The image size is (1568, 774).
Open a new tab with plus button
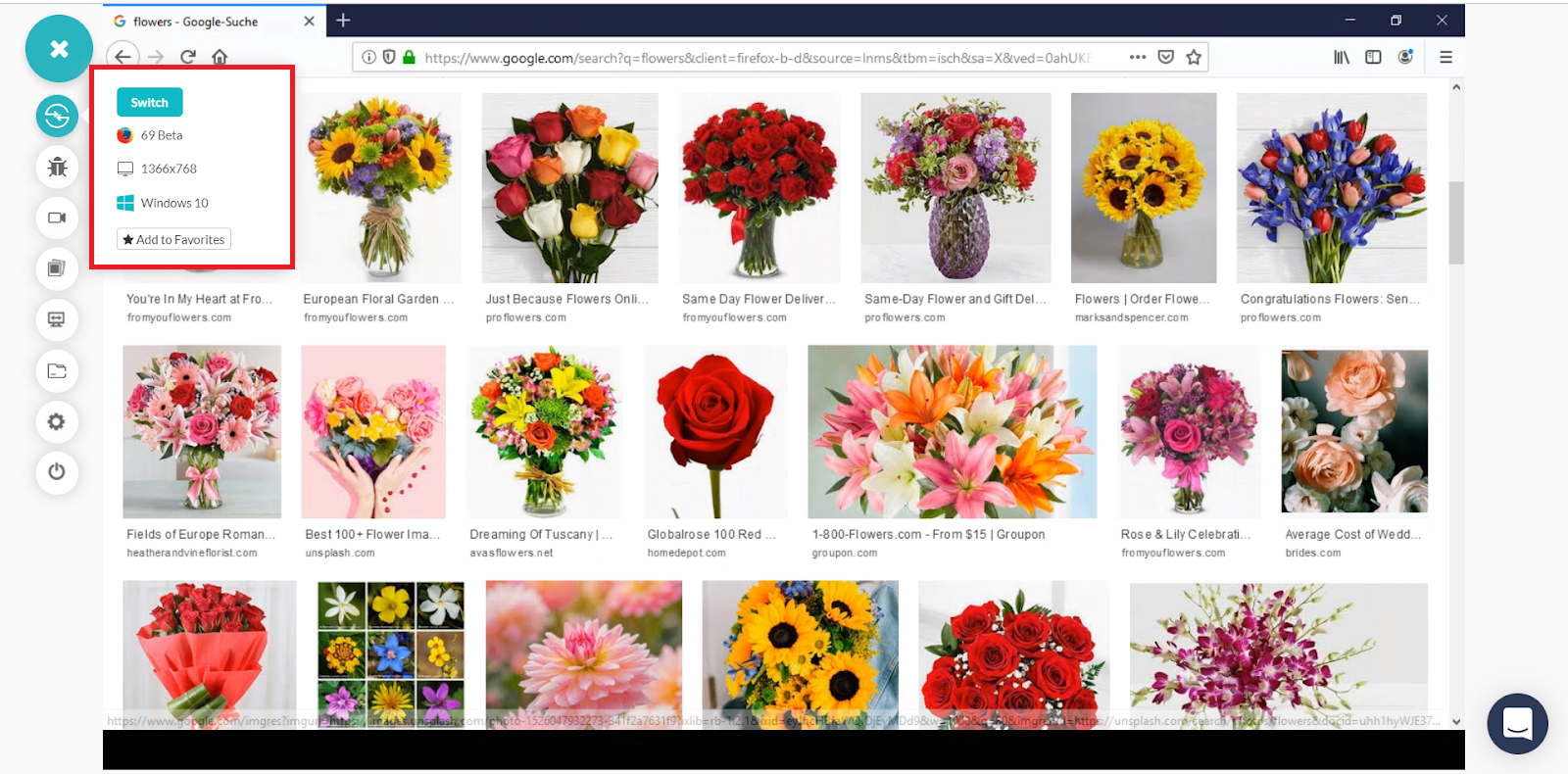[x=343, y=21]
